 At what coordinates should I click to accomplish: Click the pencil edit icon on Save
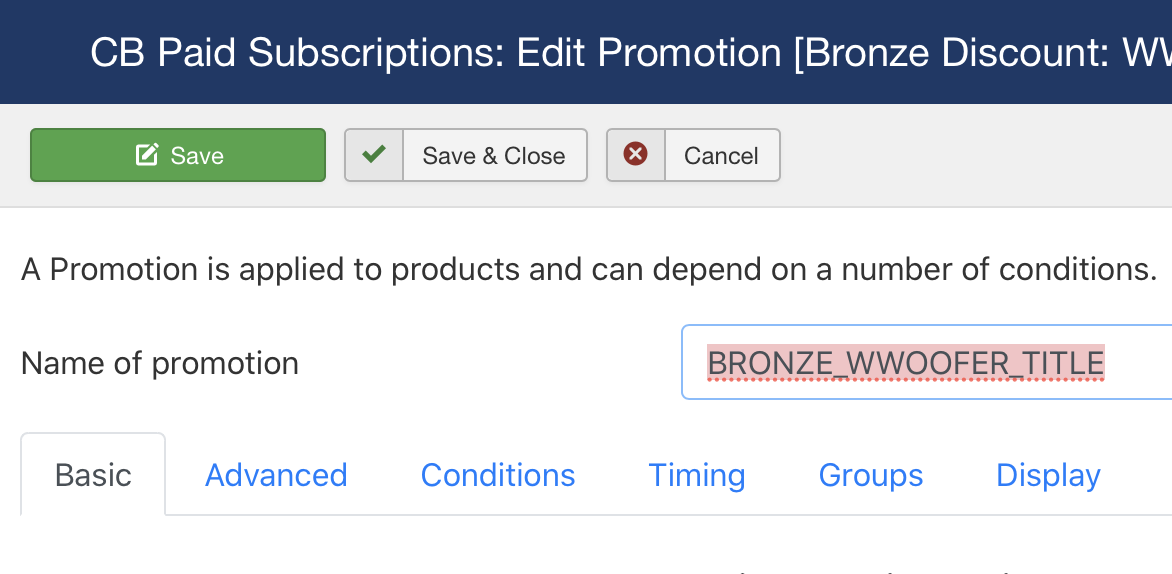[146, 155]
